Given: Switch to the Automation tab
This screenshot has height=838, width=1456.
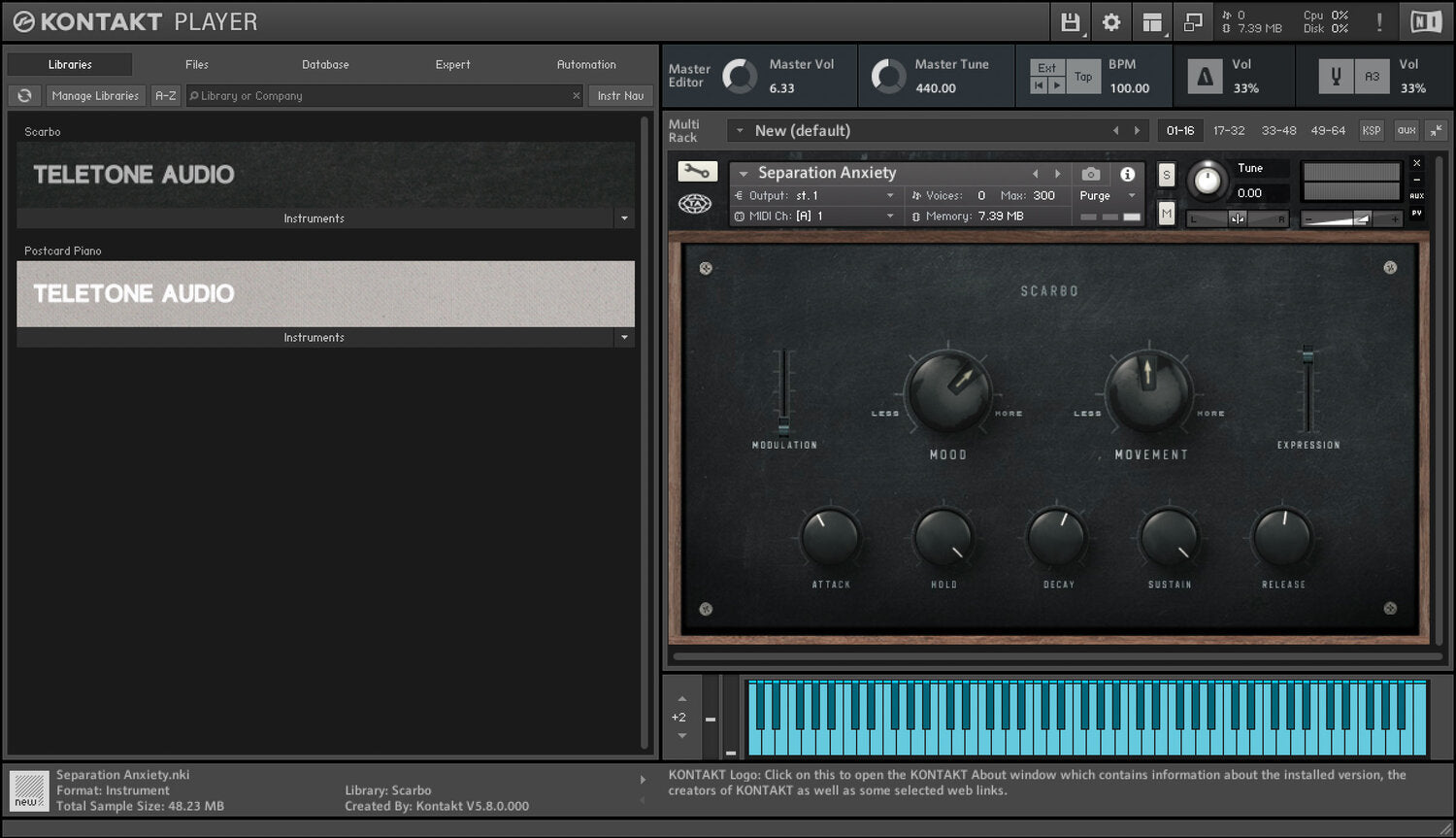Looking at the screenshot, I should pos(586,64).
